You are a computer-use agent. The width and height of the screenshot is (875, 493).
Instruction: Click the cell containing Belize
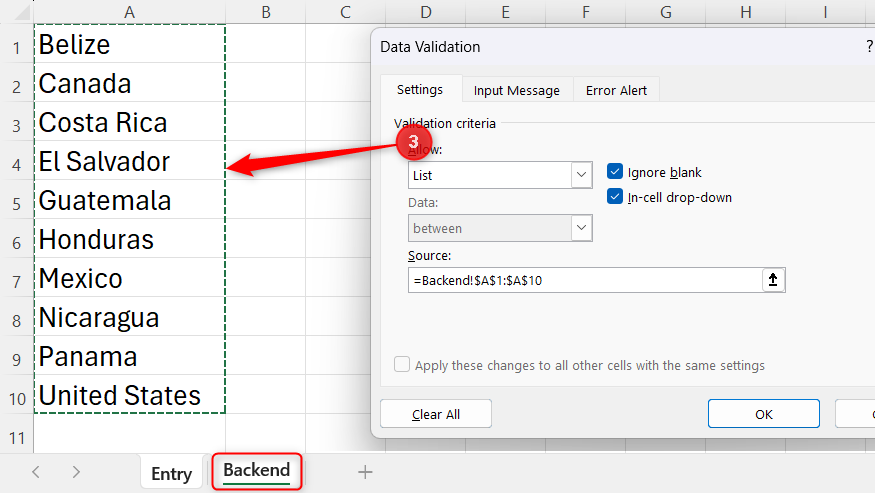tap(129, 44)
